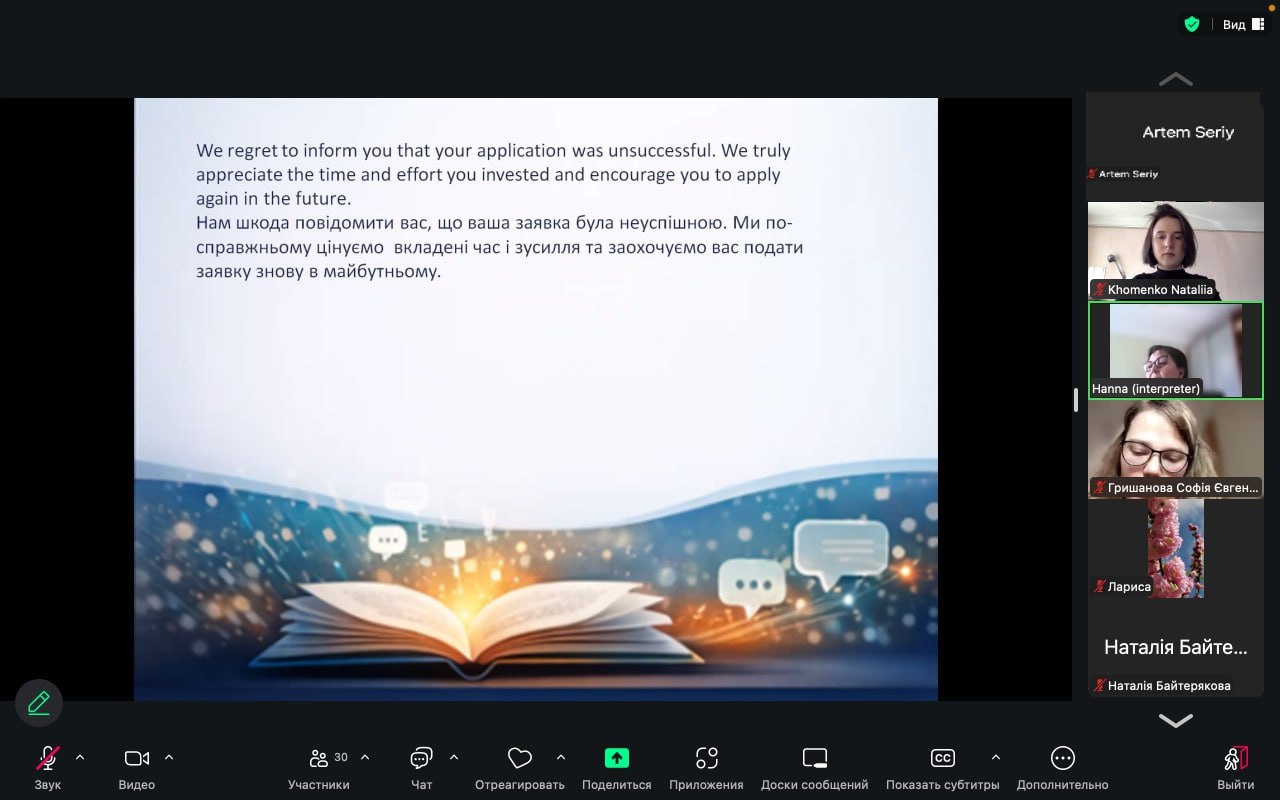
Task: Expand video options arrow beside camera
Action: click(x=169, y=757)
